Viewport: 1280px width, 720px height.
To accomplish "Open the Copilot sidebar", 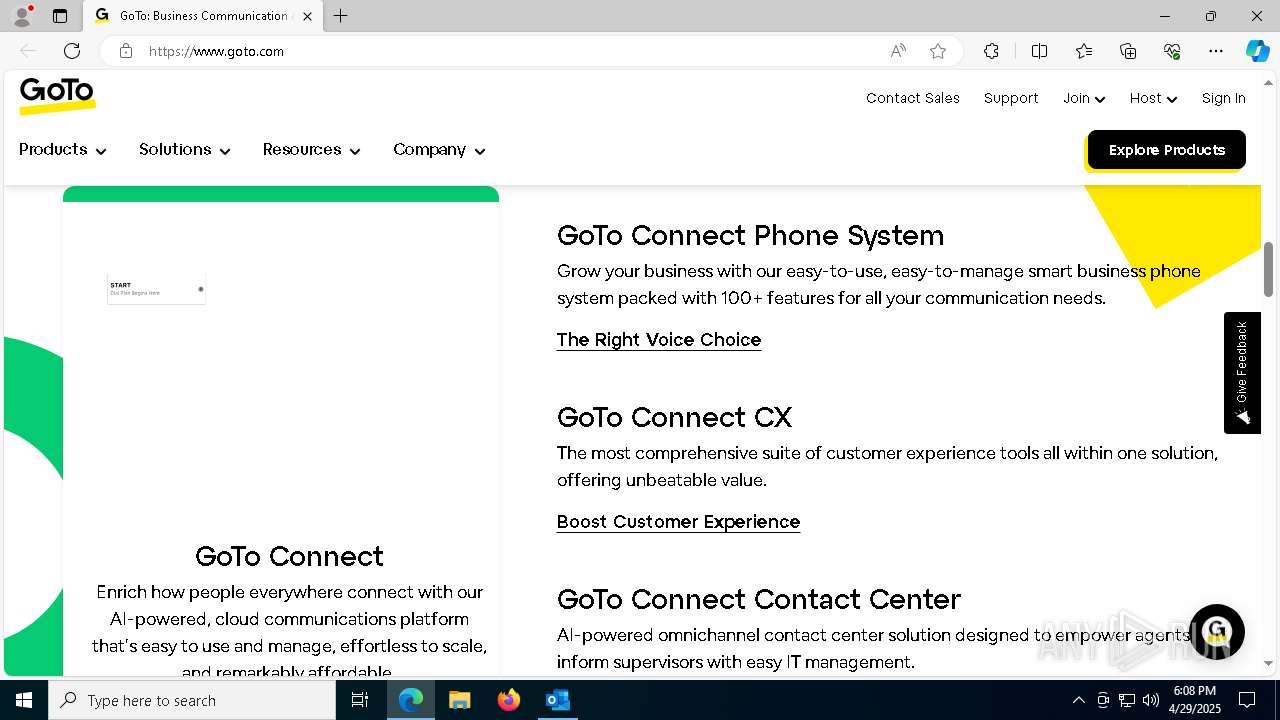I will [1258, 51].
